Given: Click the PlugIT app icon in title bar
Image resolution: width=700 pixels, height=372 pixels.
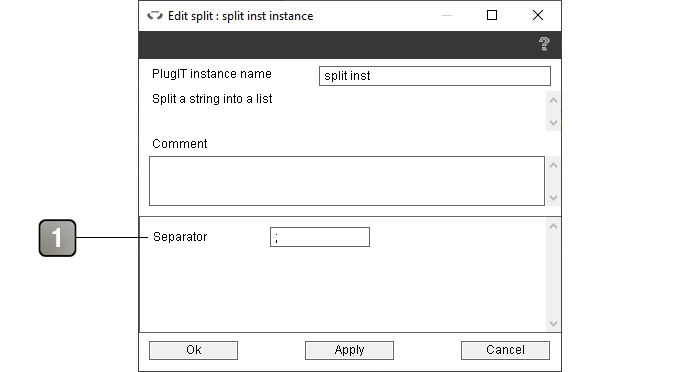Looking at the screenshot, I should tap(155, 16).
